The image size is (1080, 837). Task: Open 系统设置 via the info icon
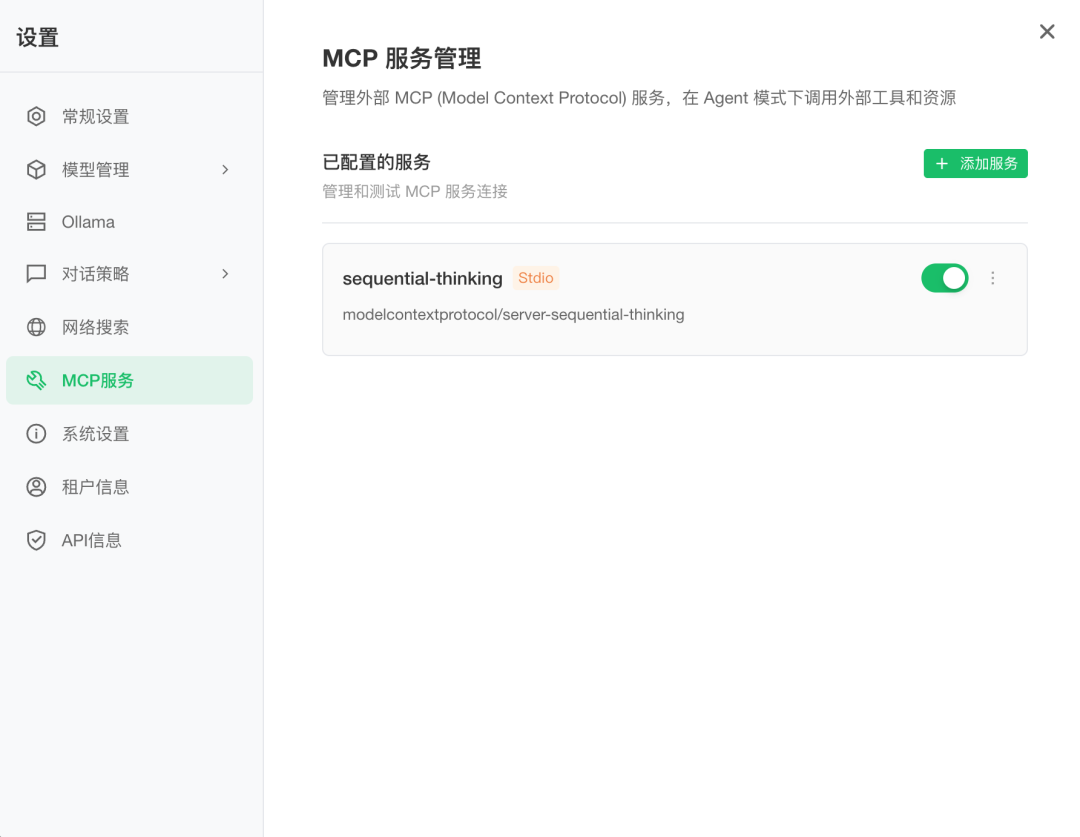point(36,433)
